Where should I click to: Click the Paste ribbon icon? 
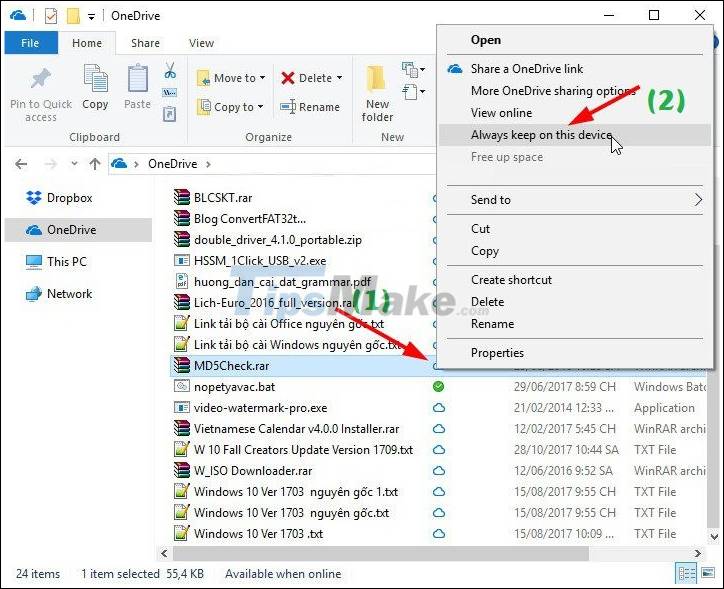click(138, 78)
